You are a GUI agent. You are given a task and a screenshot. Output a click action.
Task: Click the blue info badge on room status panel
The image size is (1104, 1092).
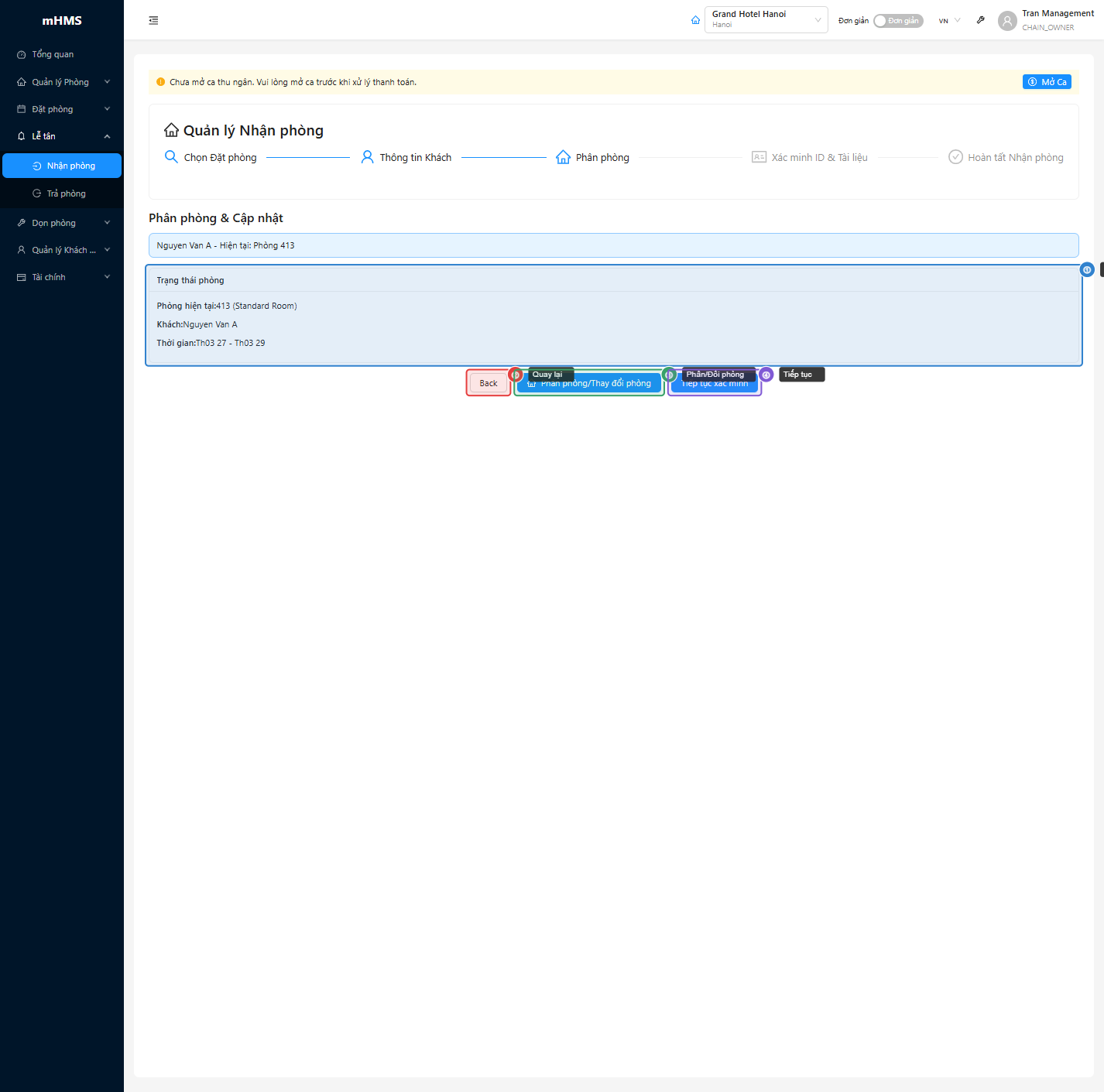[x=1087, y=269]
